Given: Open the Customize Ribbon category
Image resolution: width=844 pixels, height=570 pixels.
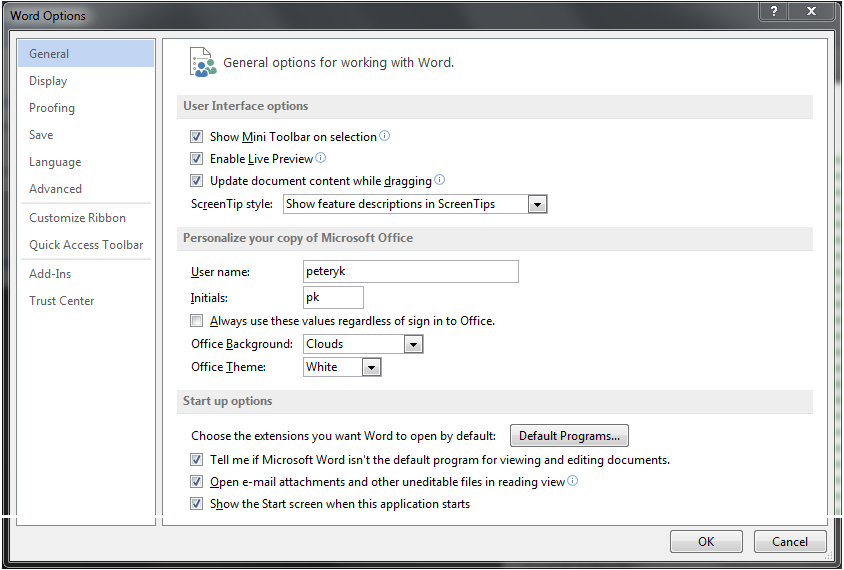Looking at the screenshot, I should 86,218.
